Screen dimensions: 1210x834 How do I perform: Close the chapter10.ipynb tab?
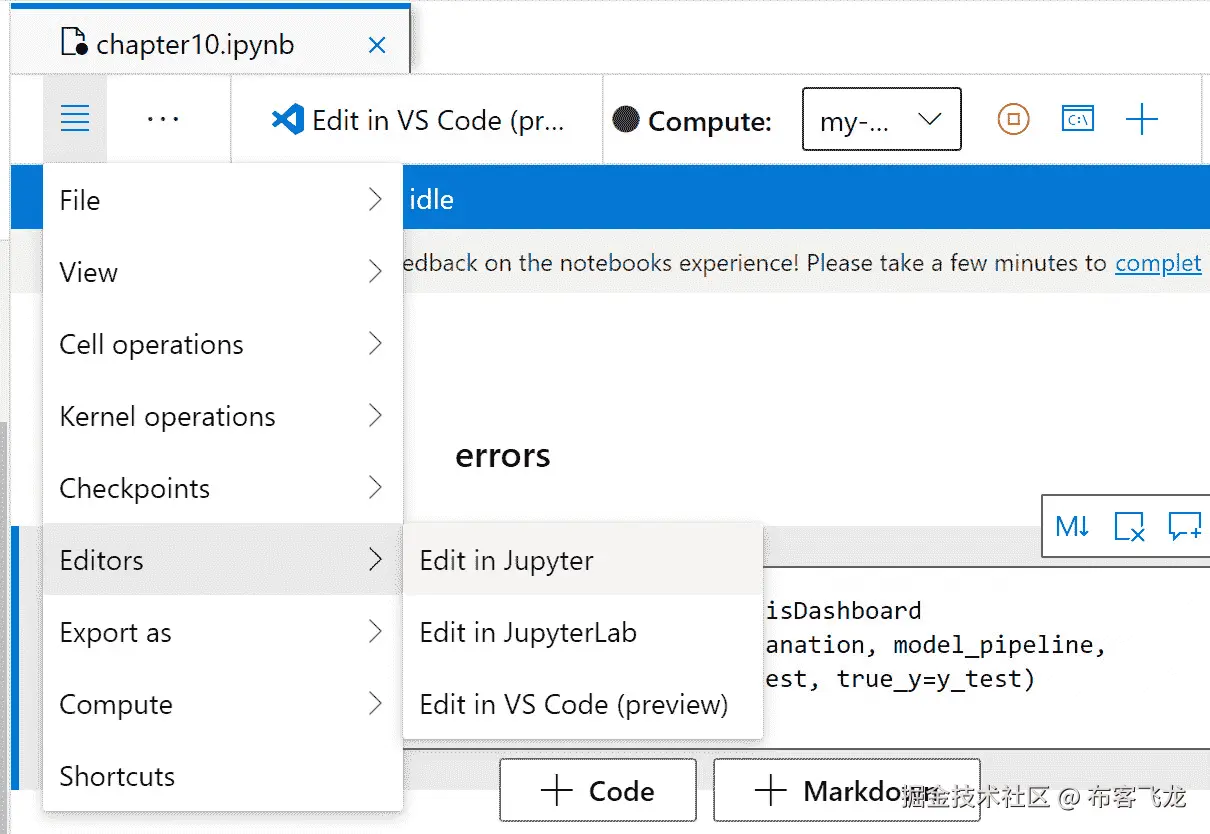pos(377,44)
